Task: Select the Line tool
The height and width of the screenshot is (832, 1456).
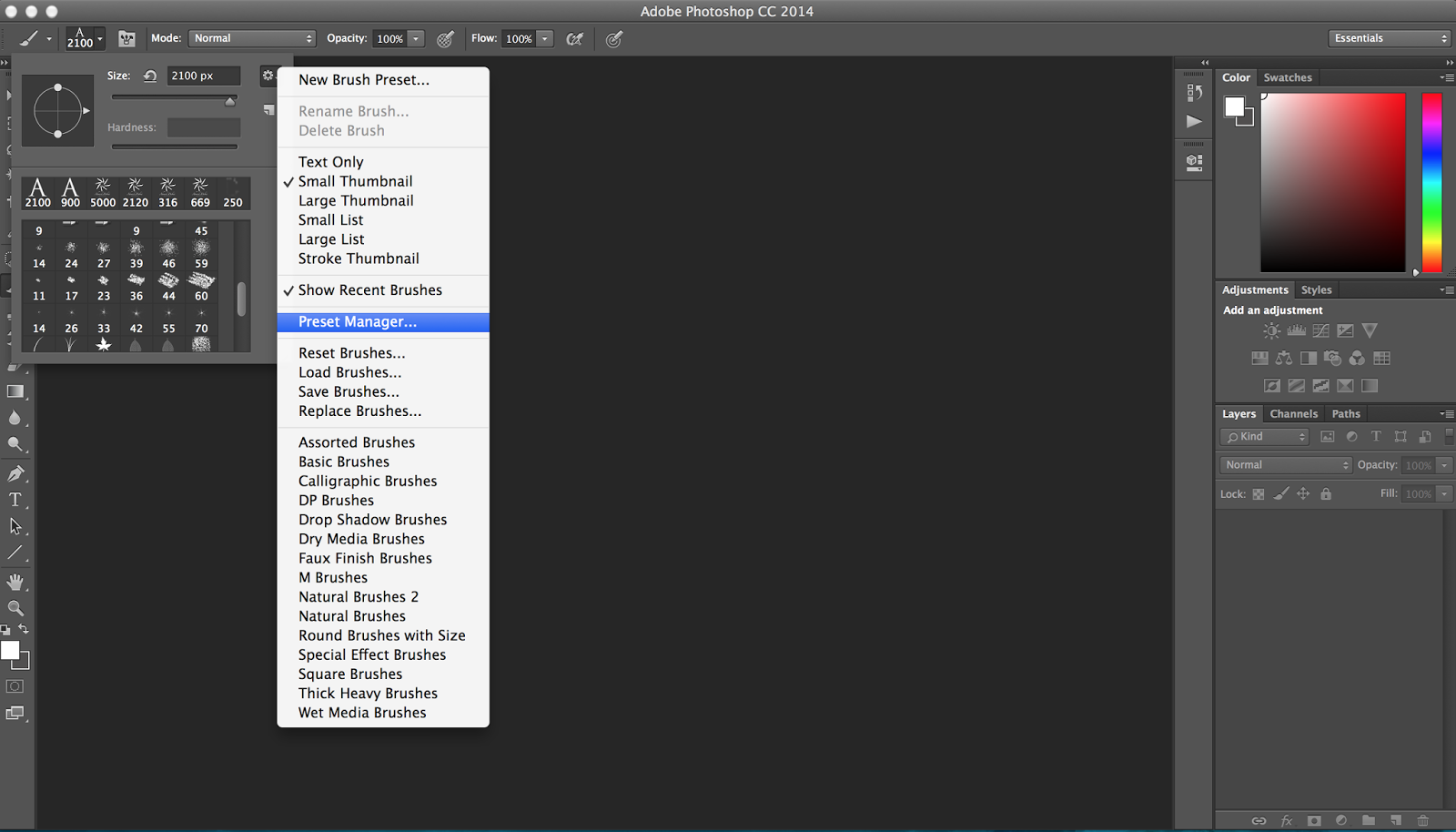Action: point(15,553)
